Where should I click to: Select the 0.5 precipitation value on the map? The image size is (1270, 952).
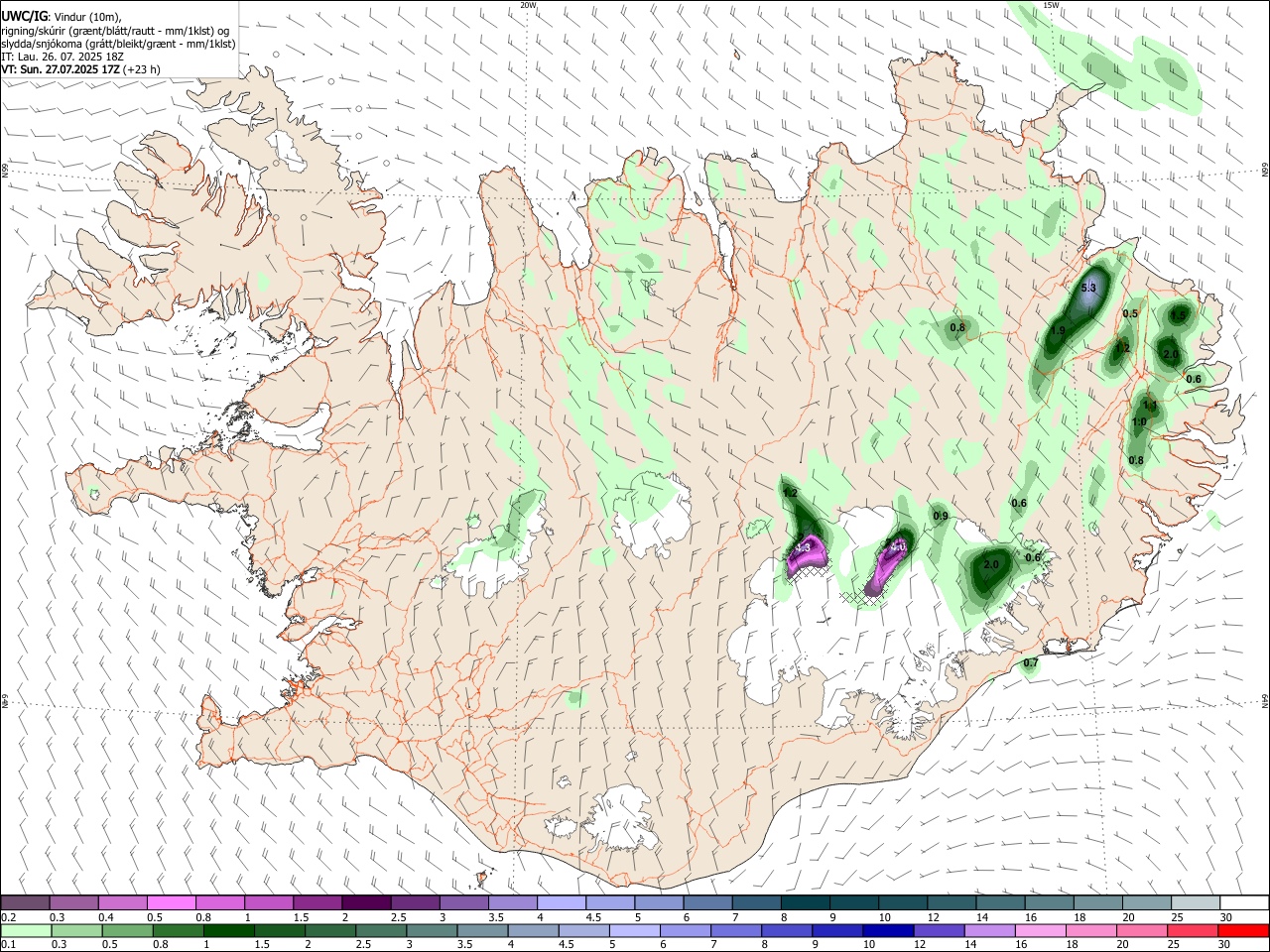[x=1130, y=313]
